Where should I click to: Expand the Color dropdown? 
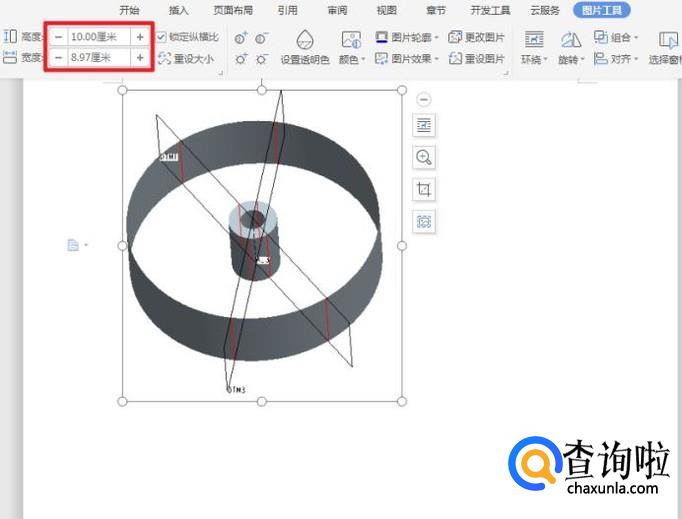point(351,59)
